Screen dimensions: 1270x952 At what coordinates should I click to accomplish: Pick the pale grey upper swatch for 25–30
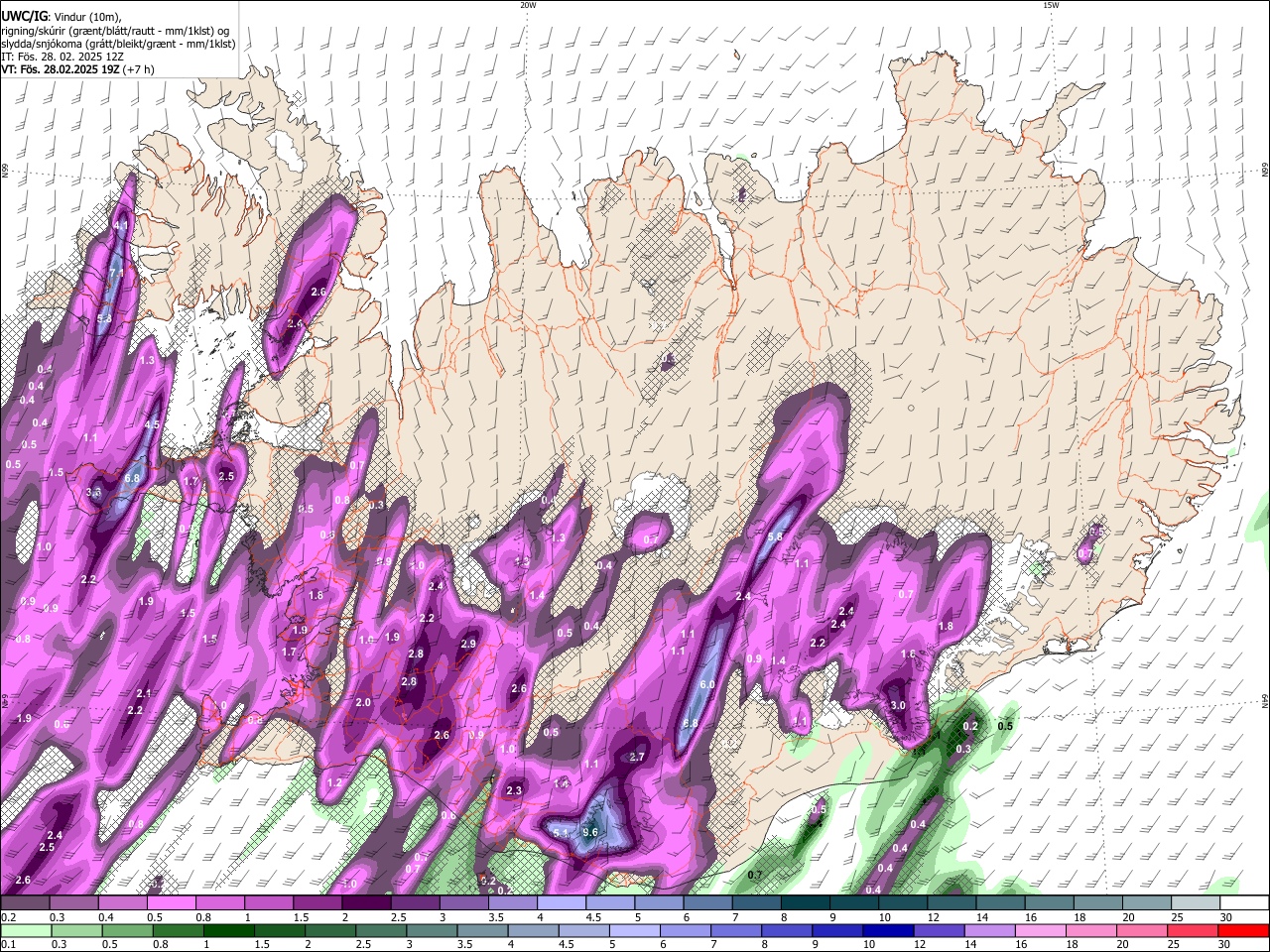(x=1197, y=903)
